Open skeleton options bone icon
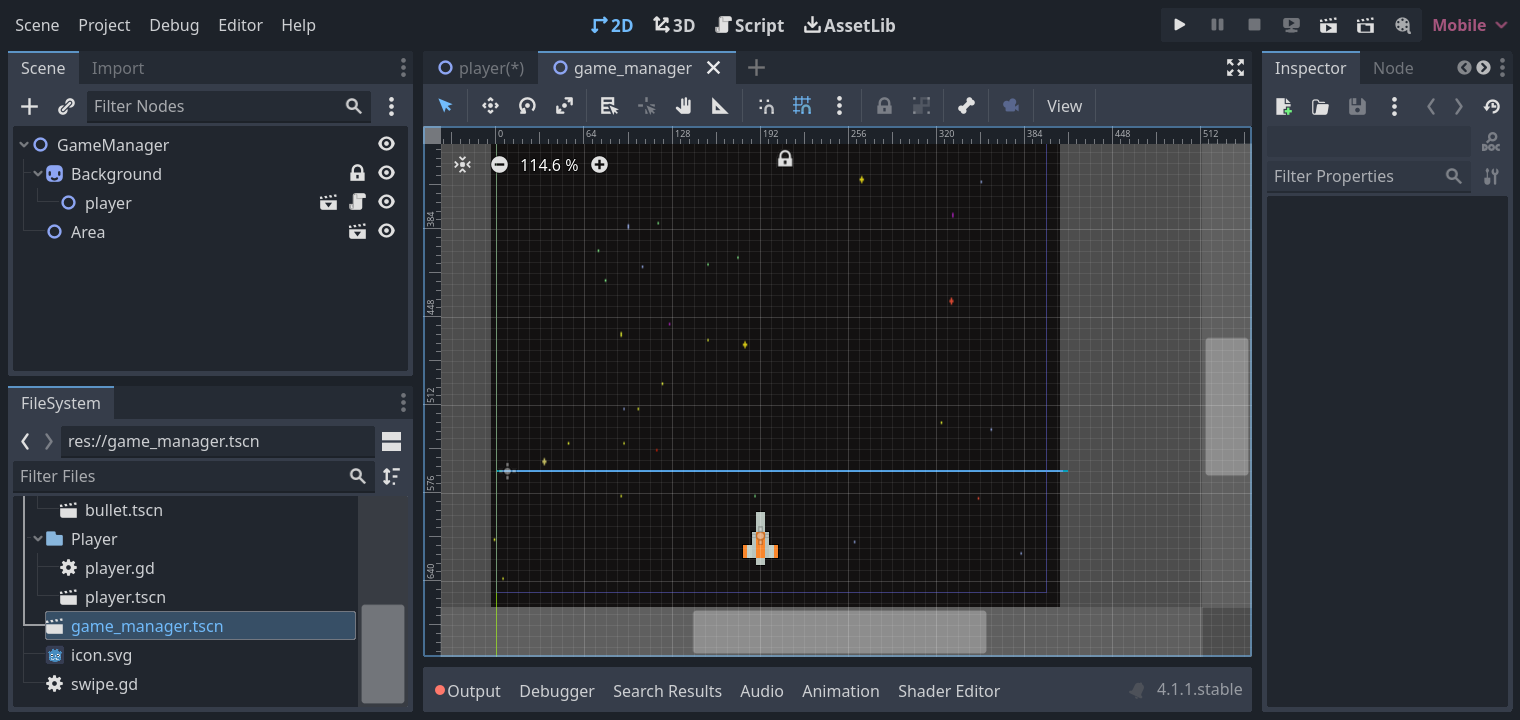The width and height of the screenshot is (1520, 720). pyautogui.click(x=966, y=106)
